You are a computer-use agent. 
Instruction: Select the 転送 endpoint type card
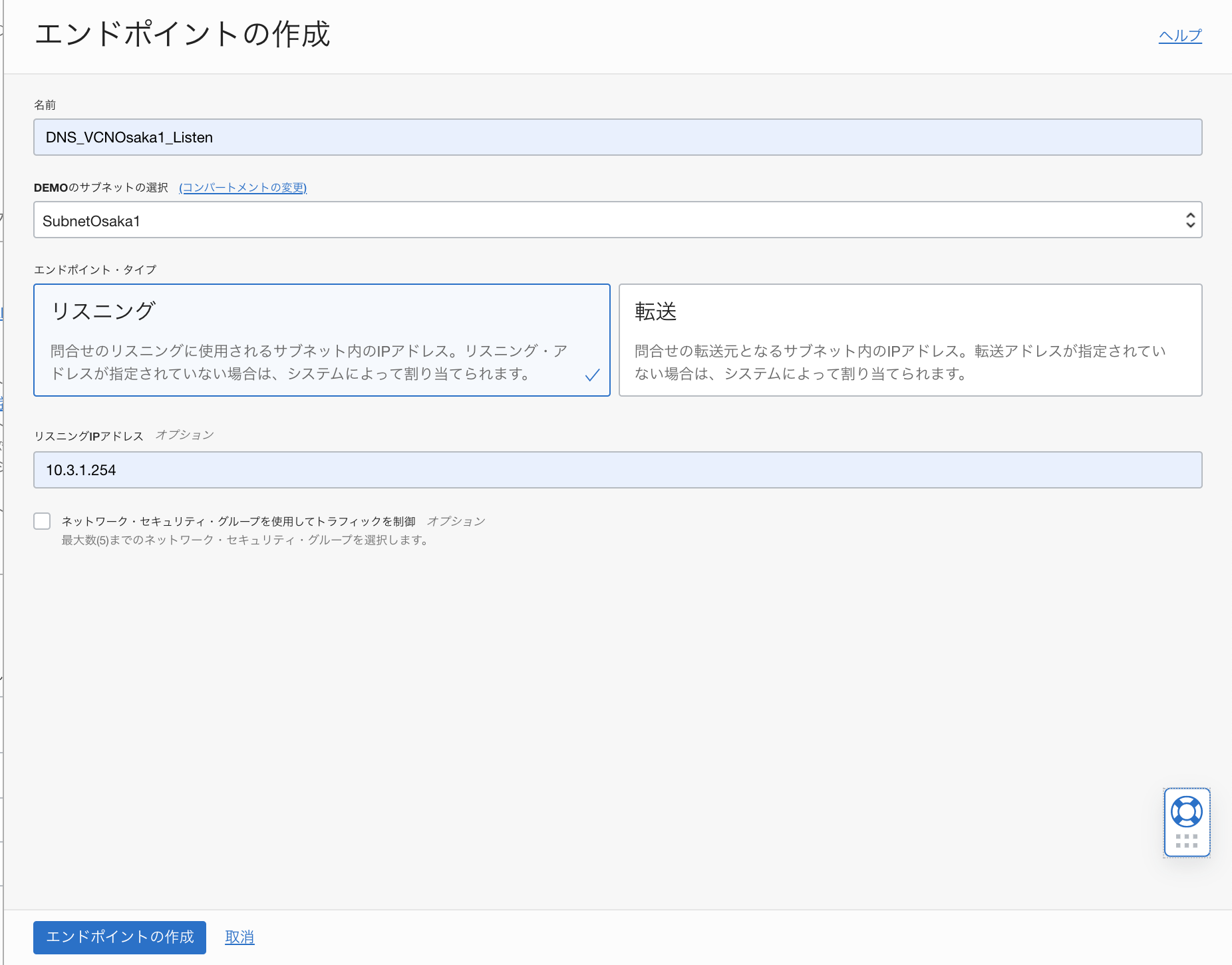909,339
